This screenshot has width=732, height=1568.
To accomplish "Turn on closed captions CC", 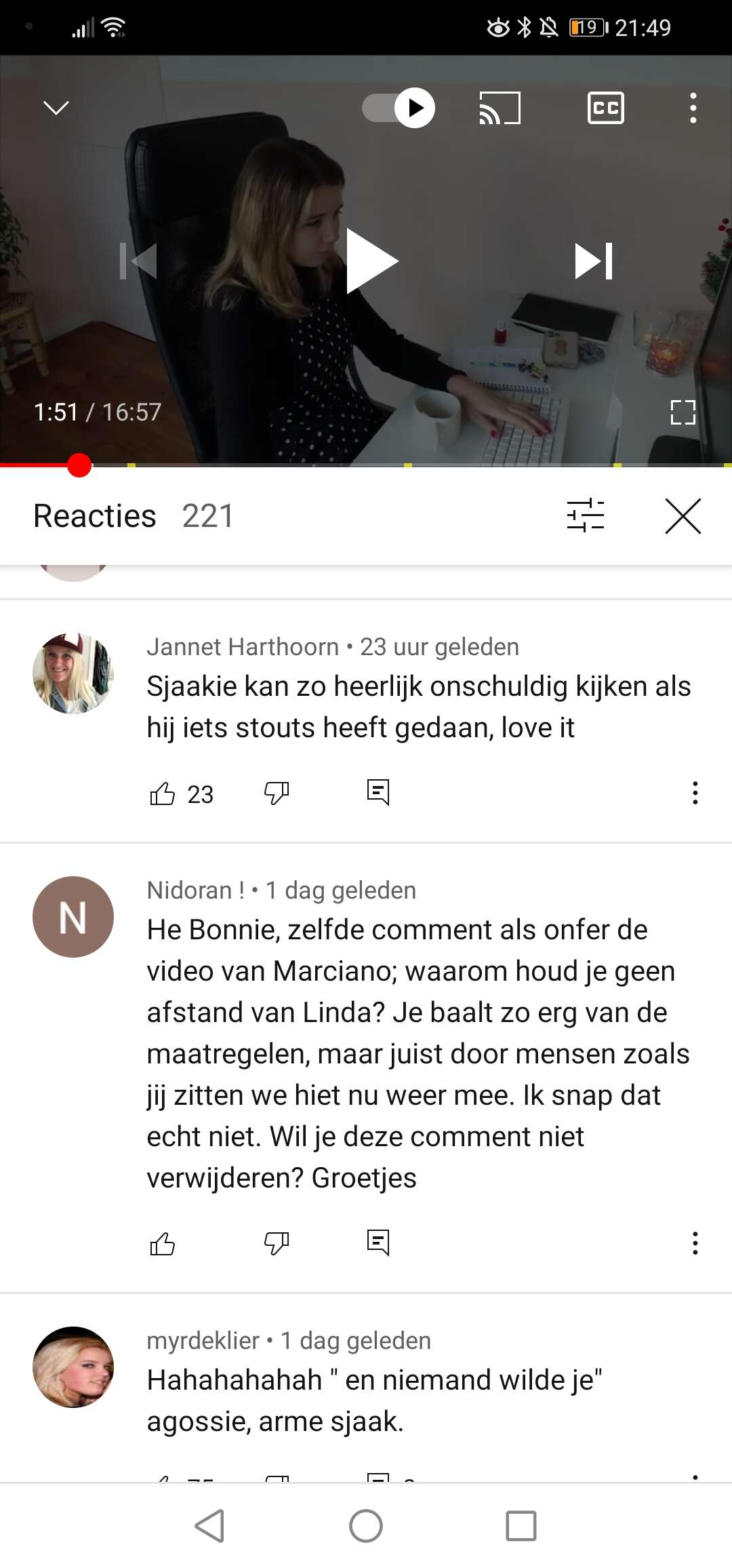I will pos(605,109).
